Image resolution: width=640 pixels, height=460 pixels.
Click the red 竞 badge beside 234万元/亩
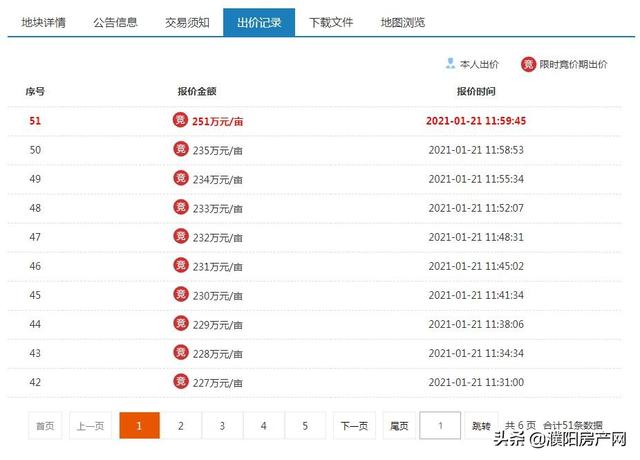180,178
